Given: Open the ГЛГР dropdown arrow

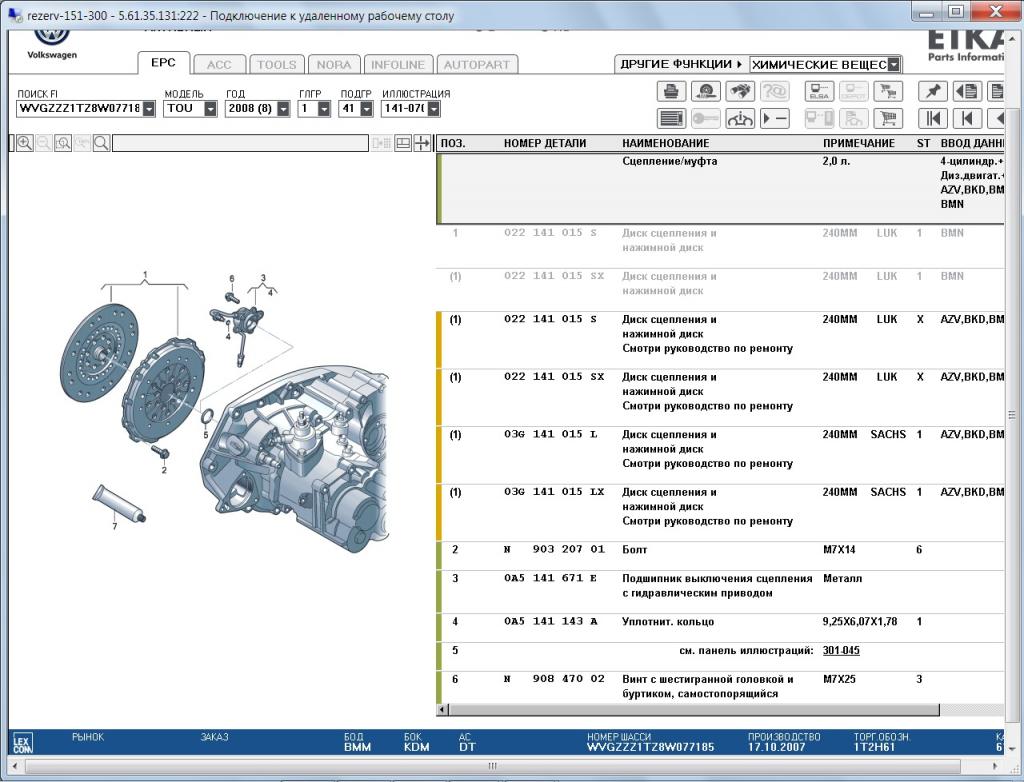Looking at the screenshot, I should coord(324,108).
